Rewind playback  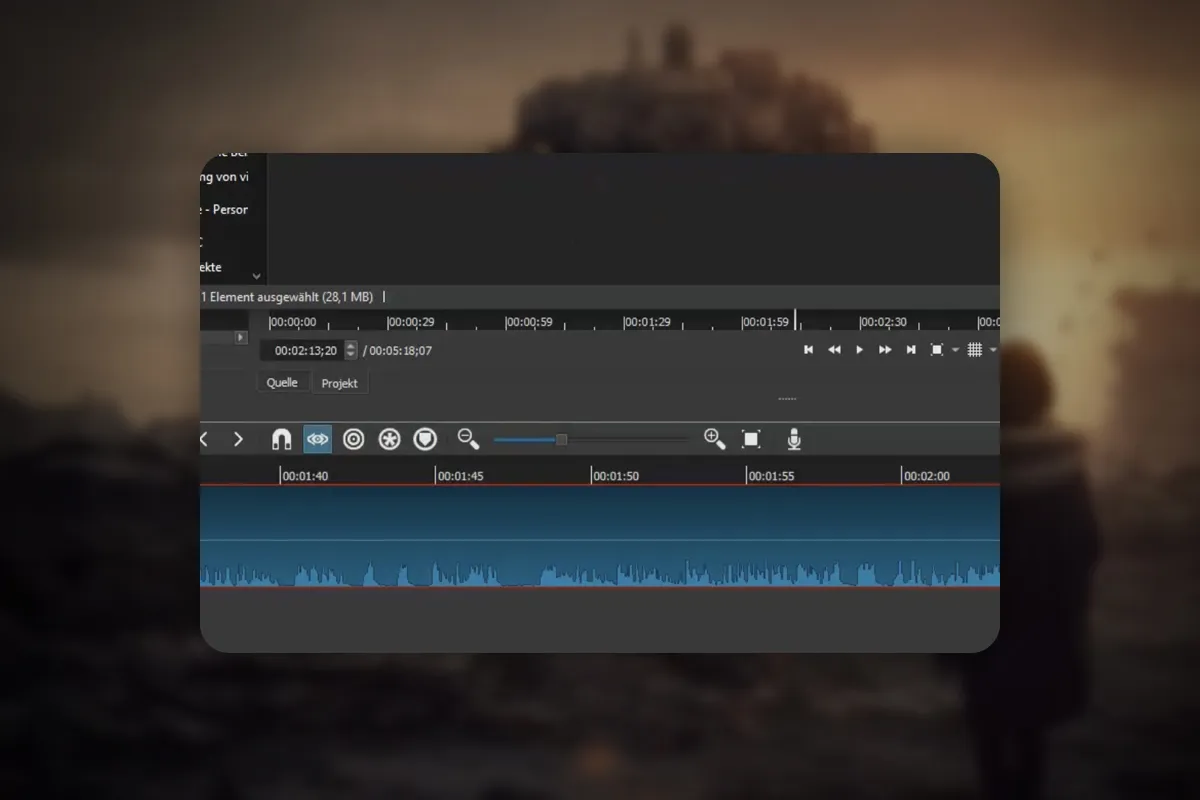coord(834,350)
